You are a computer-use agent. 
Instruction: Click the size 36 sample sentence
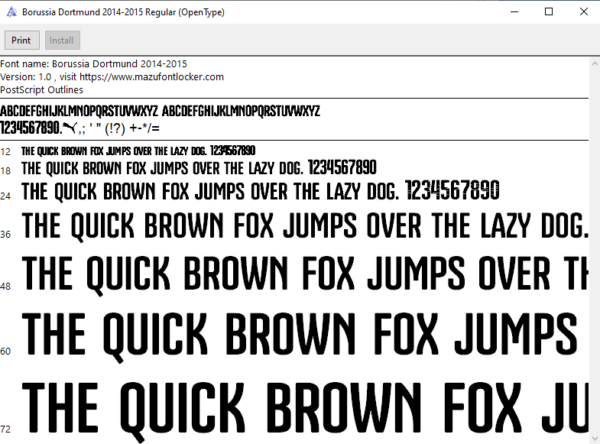pos(305,227)
